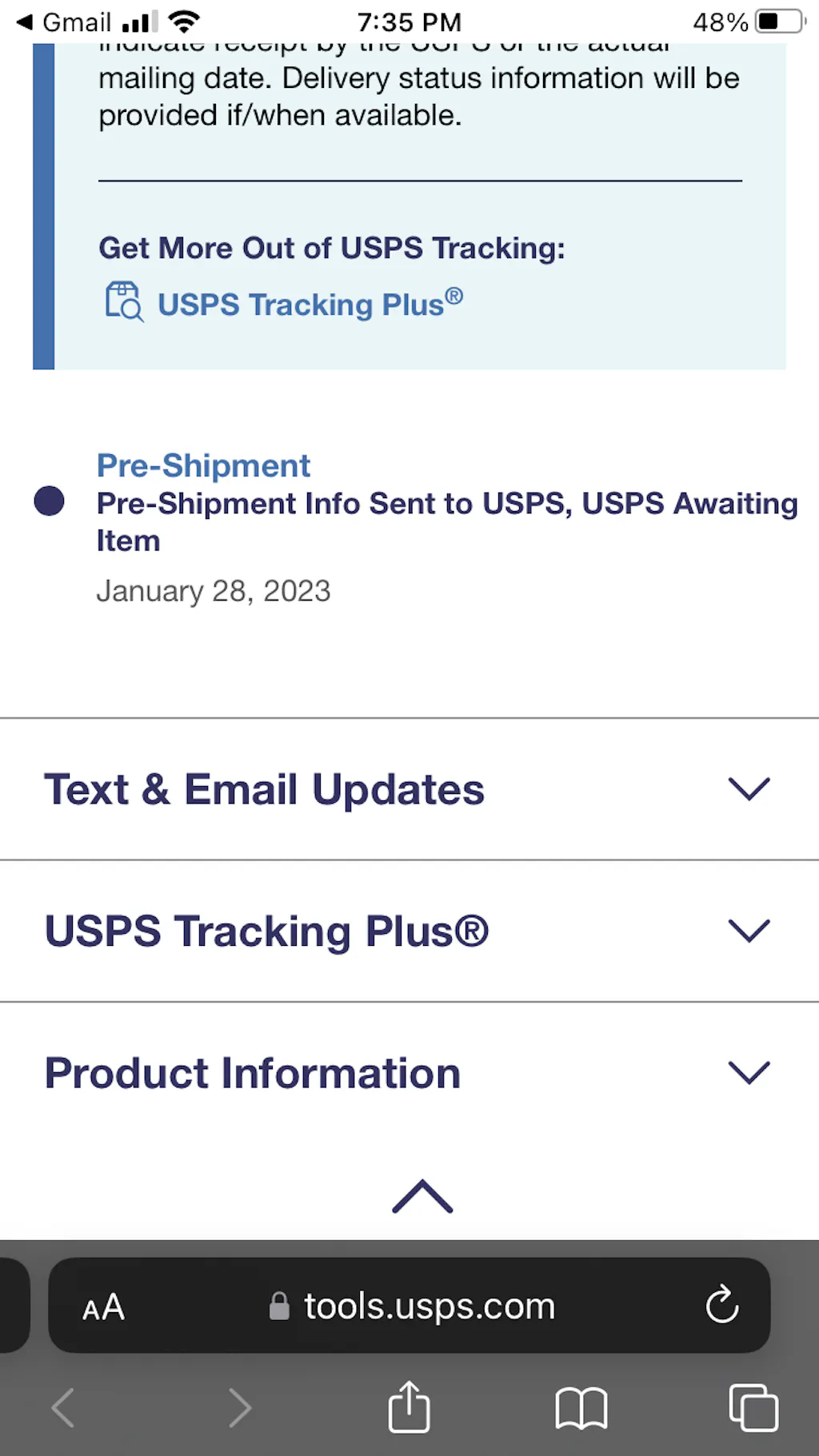This screenshot has width=819, height=1456.
Task: Go back with Safari back arrow
Action: tap(63, 1408)
